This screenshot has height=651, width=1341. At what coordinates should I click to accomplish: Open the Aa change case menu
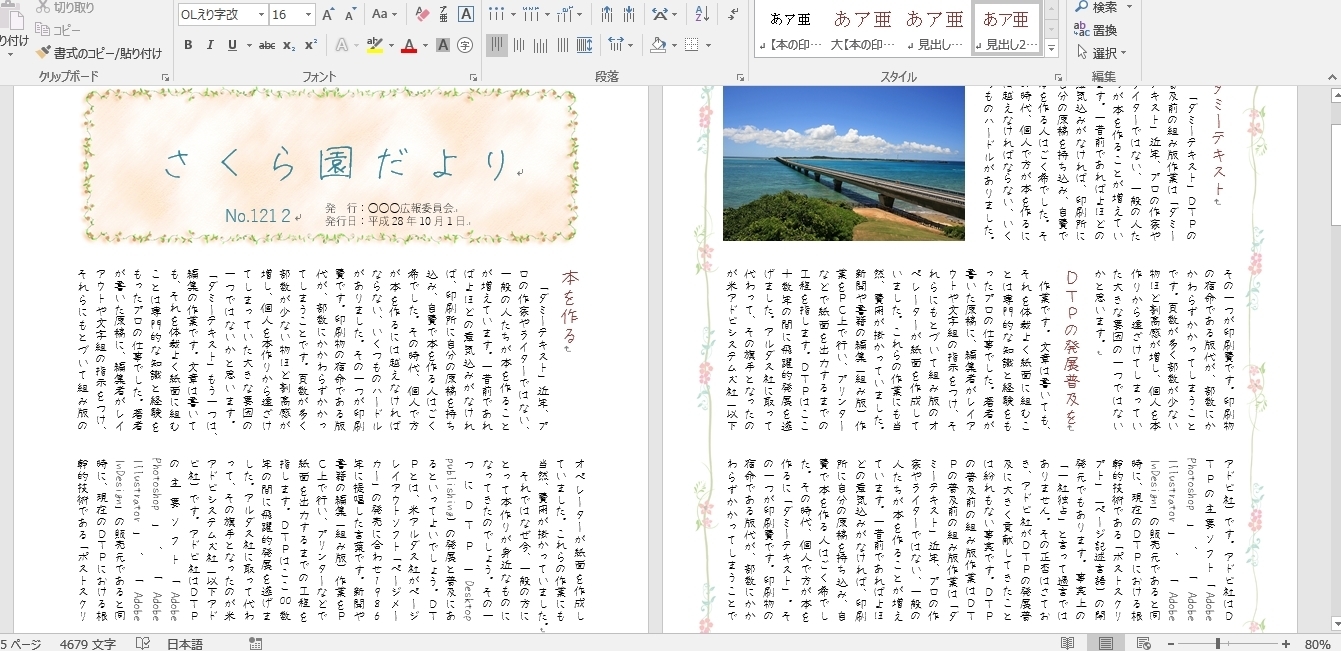click(380, 14)
